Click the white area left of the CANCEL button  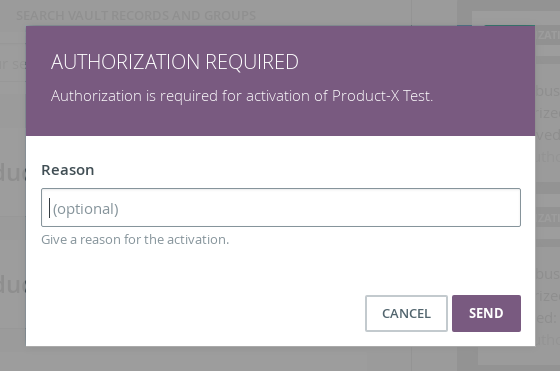(200, 313)
